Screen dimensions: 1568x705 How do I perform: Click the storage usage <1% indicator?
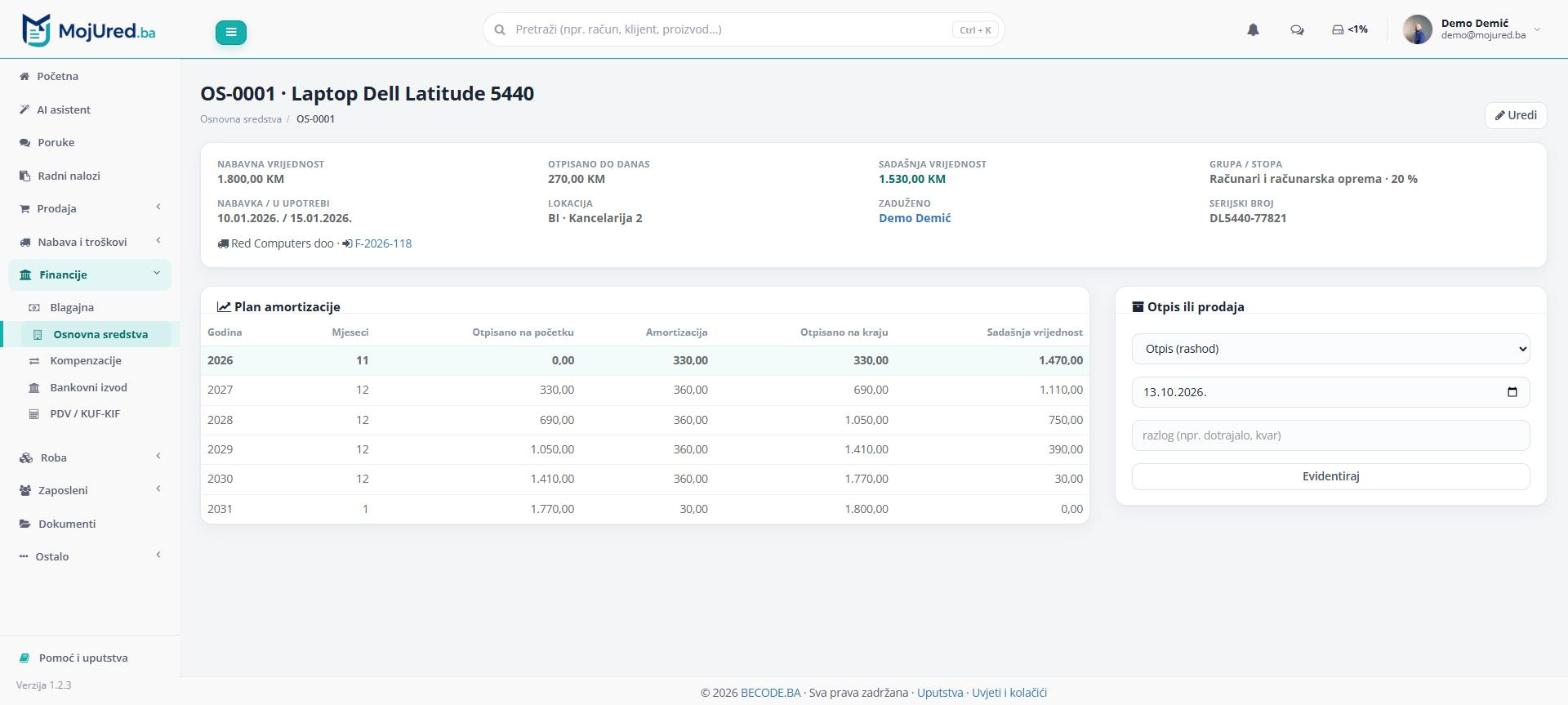click(x=1350, y=30)
